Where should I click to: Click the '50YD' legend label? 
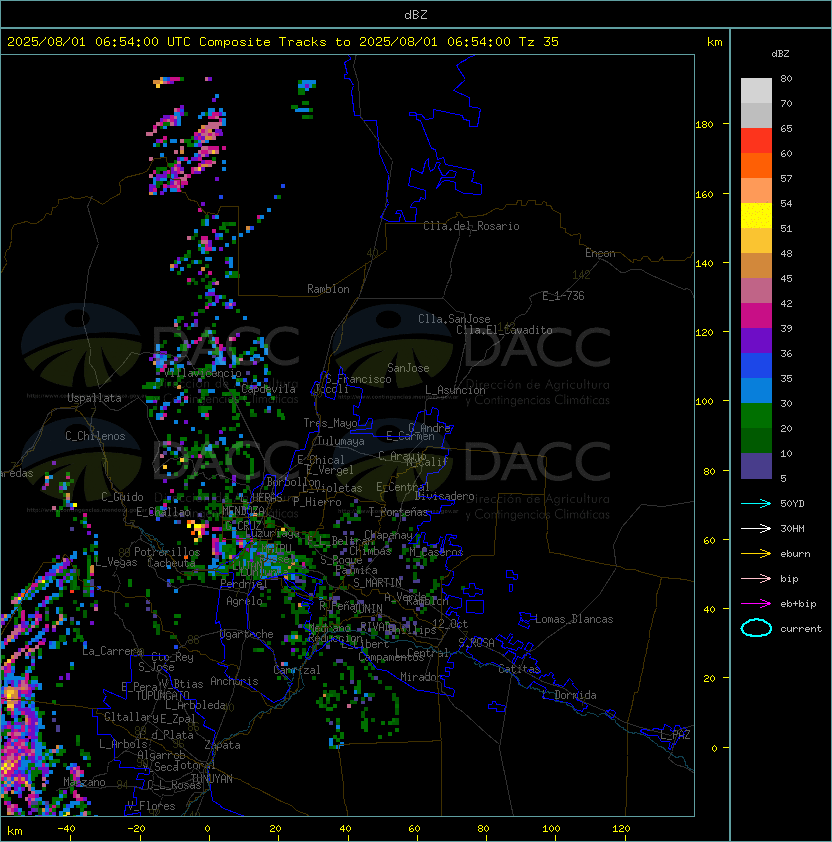(x=792, y=504)
